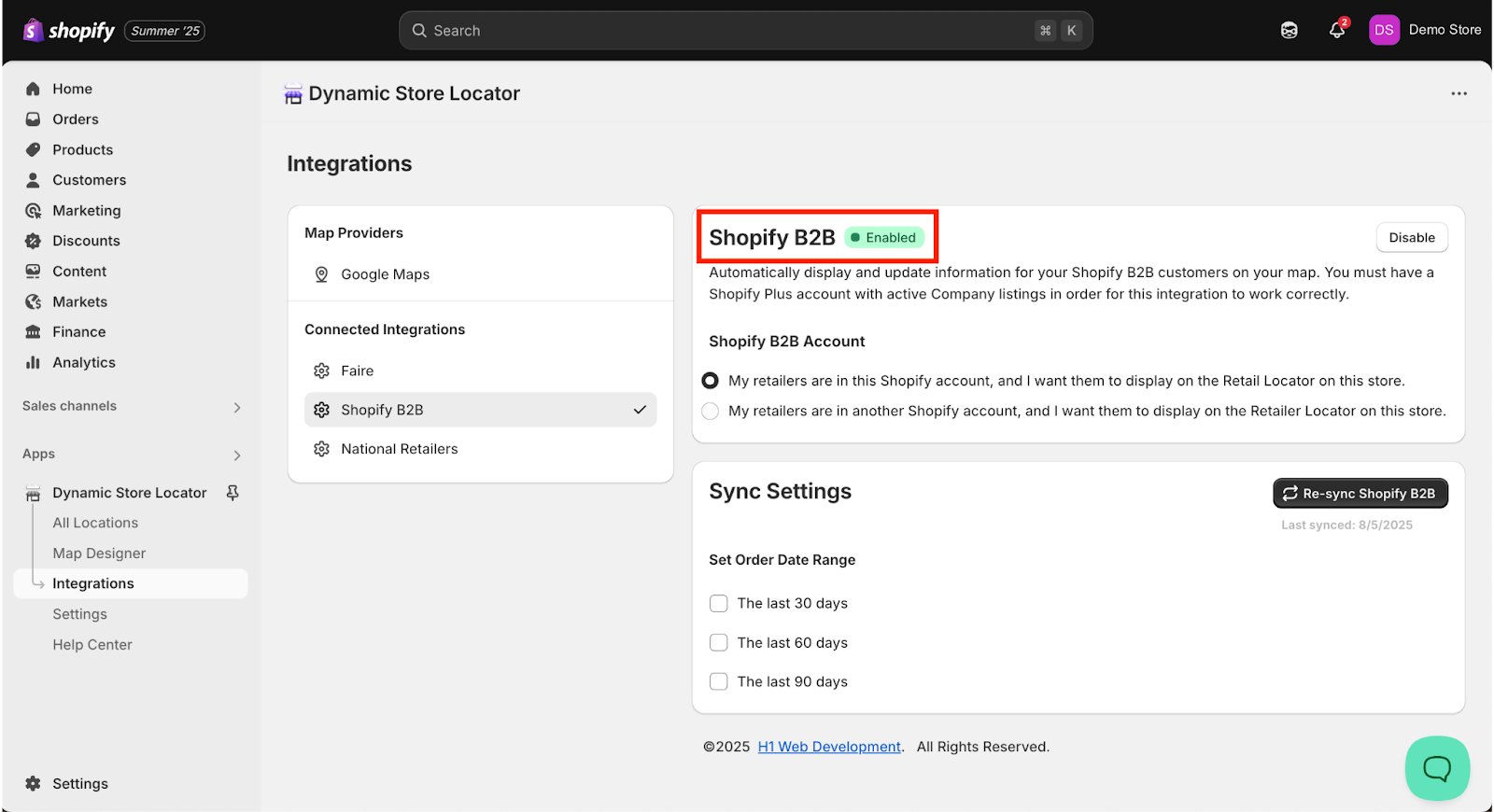Click Demo Store account name
1494x812 pixels.
tap(1445, 30)
